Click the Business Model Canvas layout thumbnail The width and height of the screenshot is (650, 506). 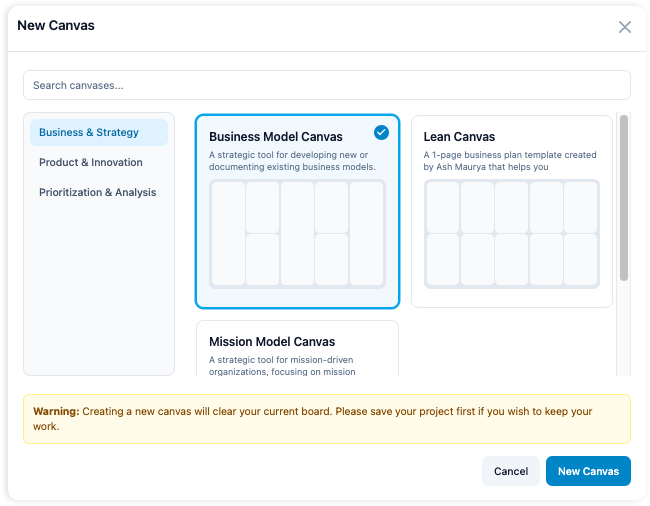[297, 234]
